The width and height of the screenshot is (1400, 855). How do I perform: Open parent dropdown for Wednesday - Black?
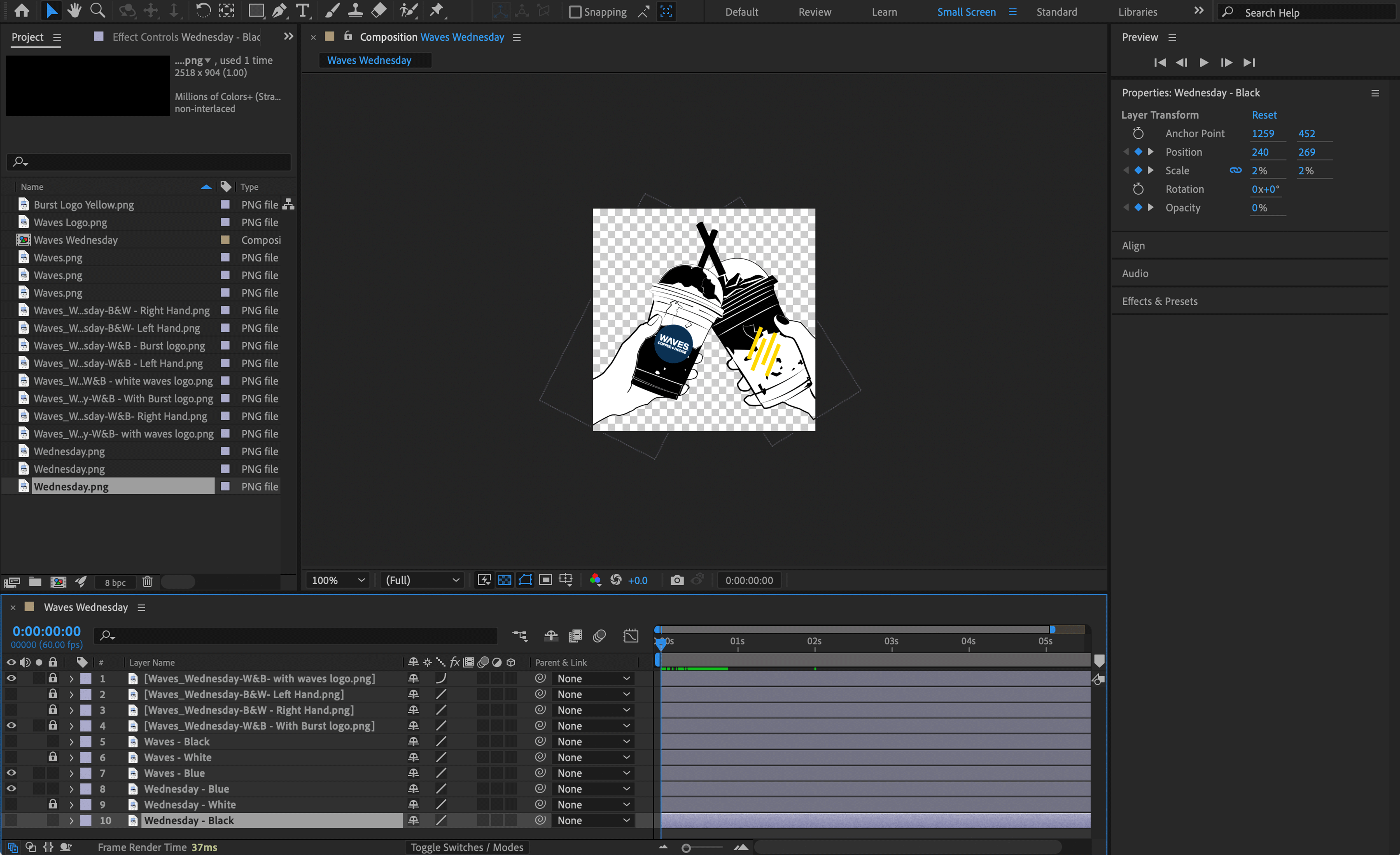[x=593, y=820]
